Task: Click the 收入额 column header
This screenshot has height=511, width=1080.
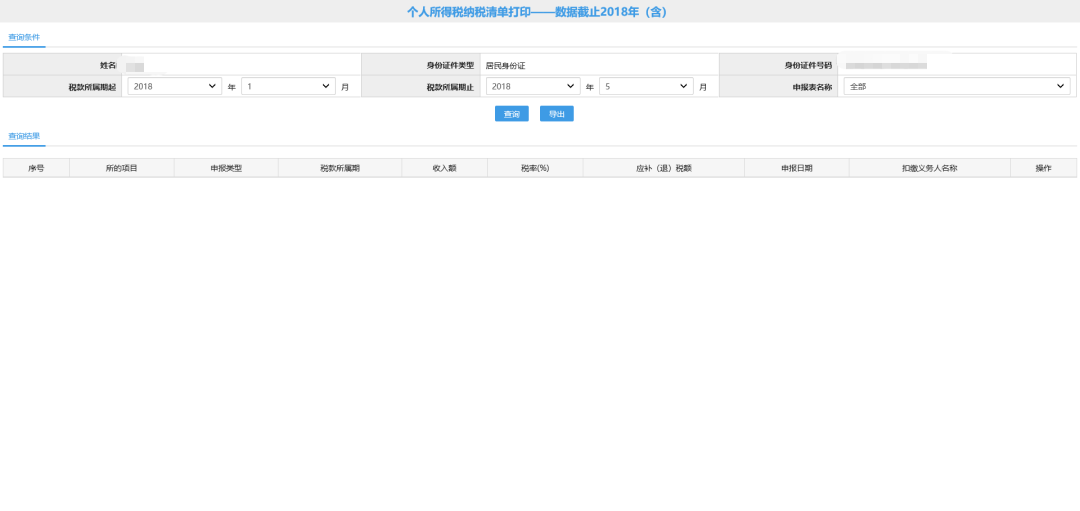Action: [444, 168]
